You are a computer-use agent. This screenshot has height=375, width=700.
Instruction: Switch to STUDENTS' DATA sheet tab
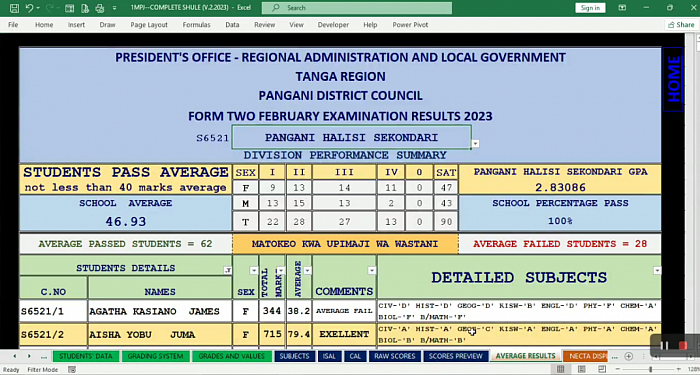(x=86, y=356)
